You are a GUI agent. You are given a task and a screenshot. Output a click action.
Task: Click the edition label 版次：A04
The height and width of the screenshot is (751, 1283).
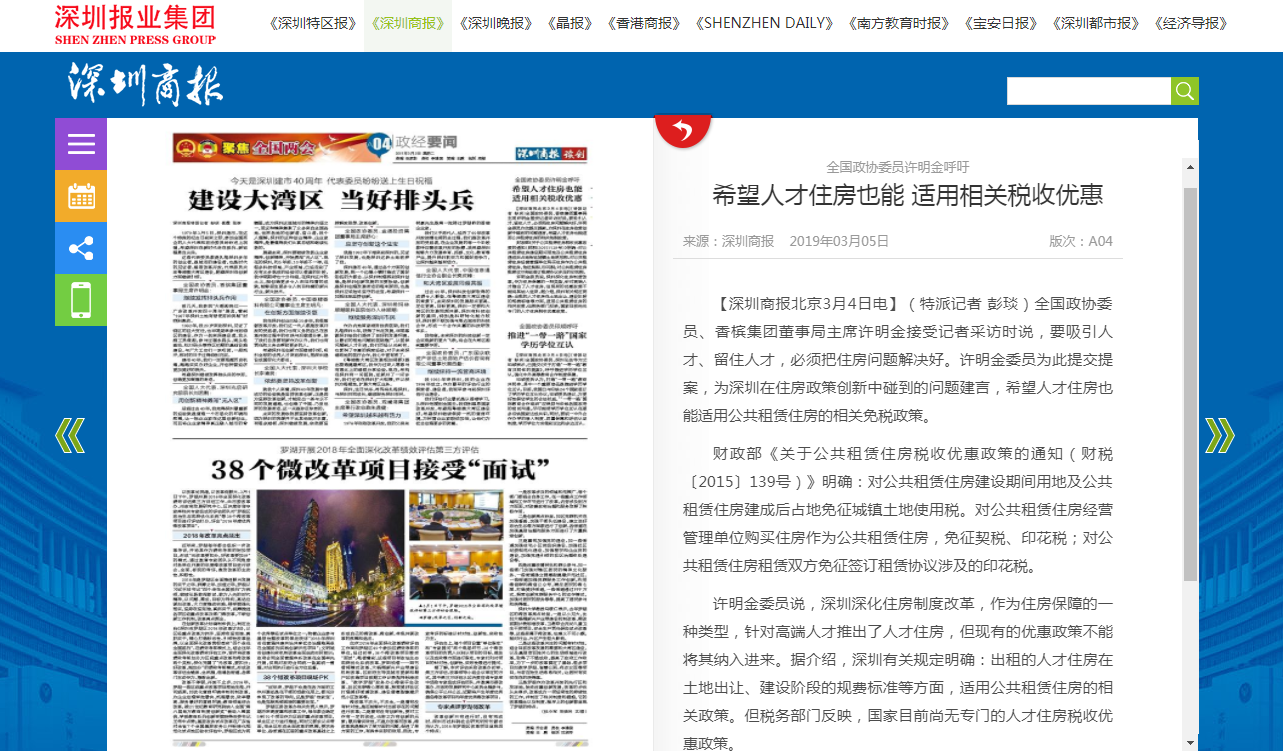[x=1081, y=241]
